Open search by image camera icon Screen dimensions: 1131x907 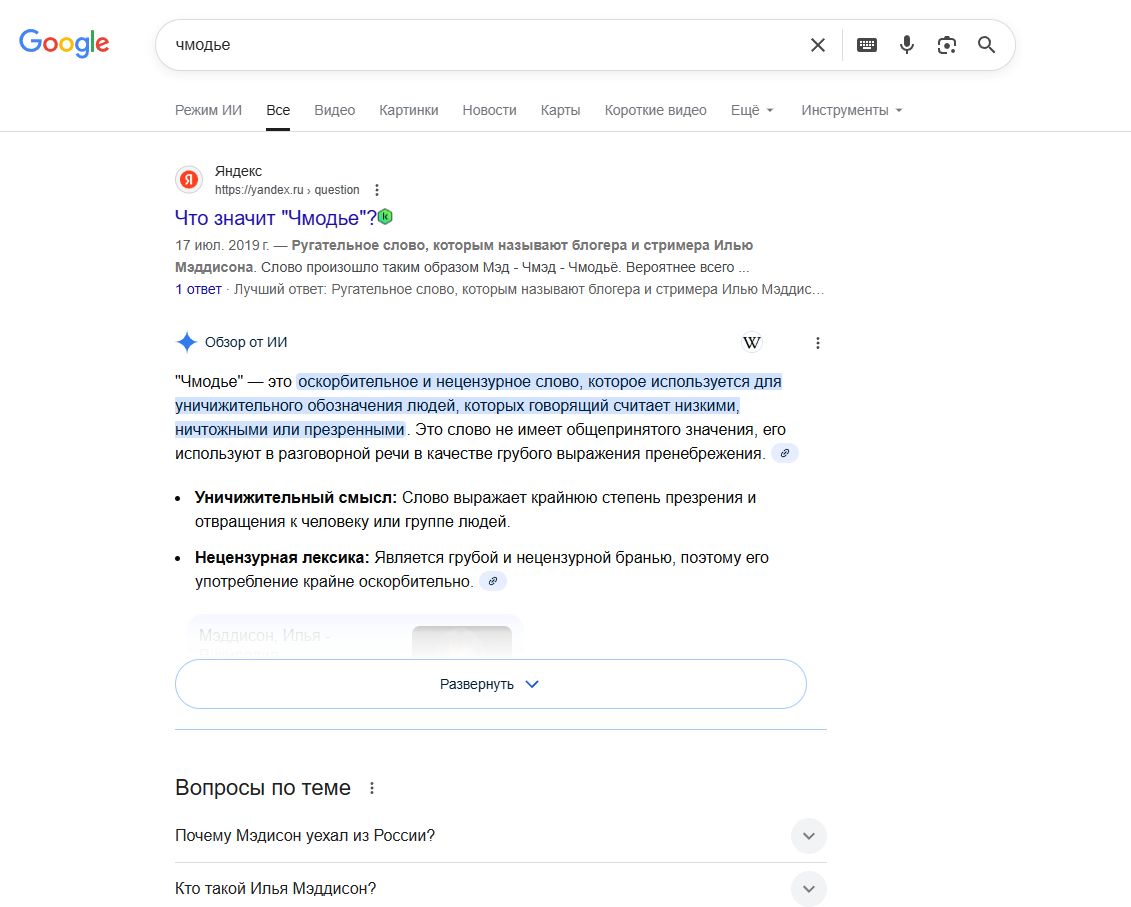pos(946,45)
